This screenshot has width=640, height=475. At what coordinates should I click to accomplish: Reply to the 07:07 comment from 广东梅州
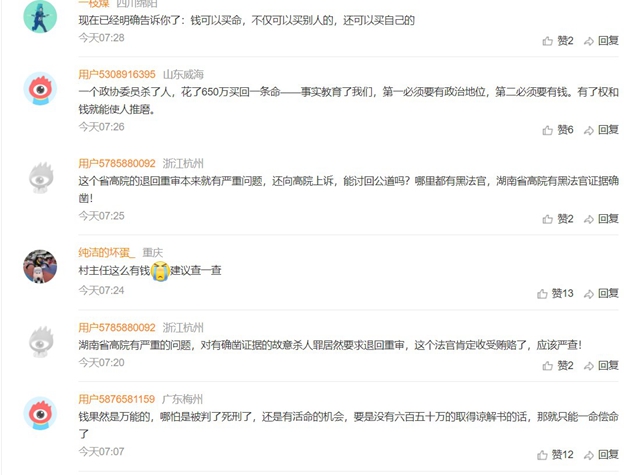click(601, 455)
